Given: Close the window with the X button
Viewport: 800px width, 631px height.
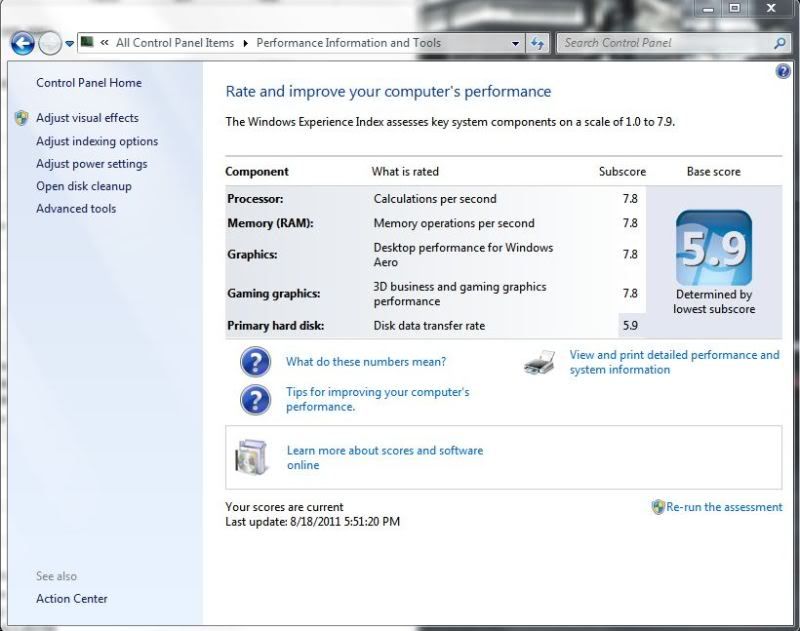Looking at the screenshot, I should tap(771, 8).
